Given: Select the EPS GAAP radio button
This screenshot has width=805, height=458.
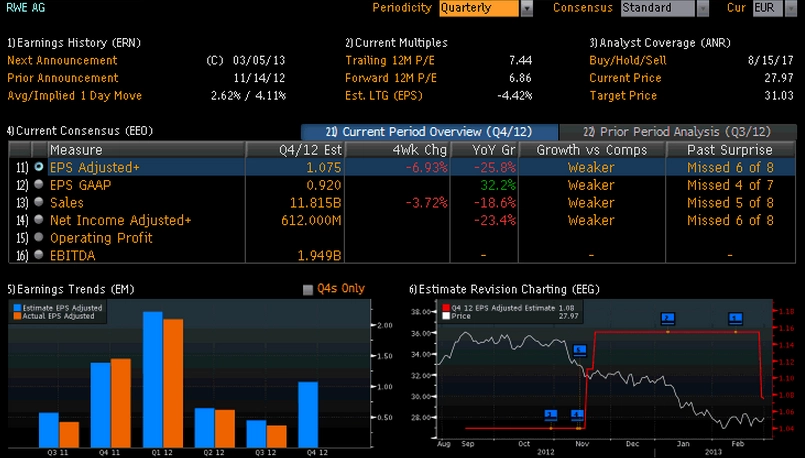Looking at the screenshot, I should click(39, 185).
